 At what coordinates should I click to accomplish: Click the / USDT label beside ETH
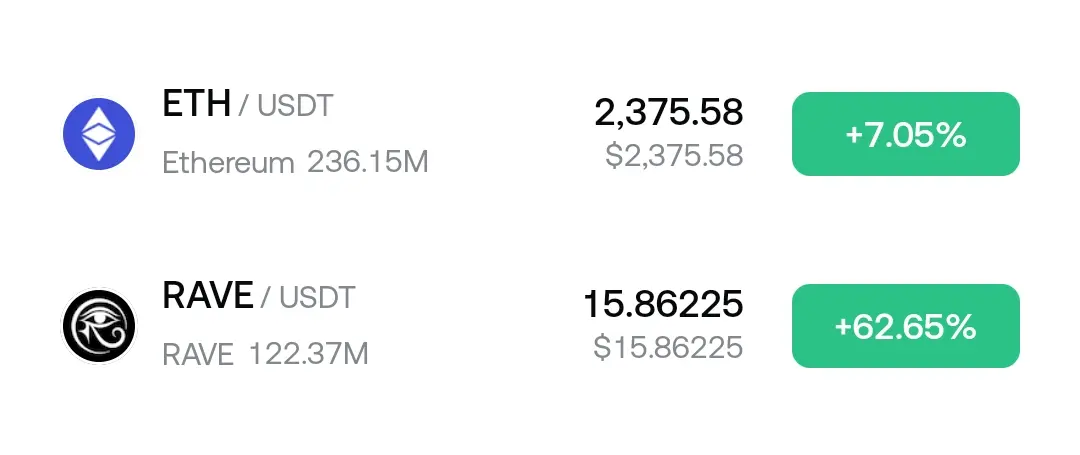[286, 106]
